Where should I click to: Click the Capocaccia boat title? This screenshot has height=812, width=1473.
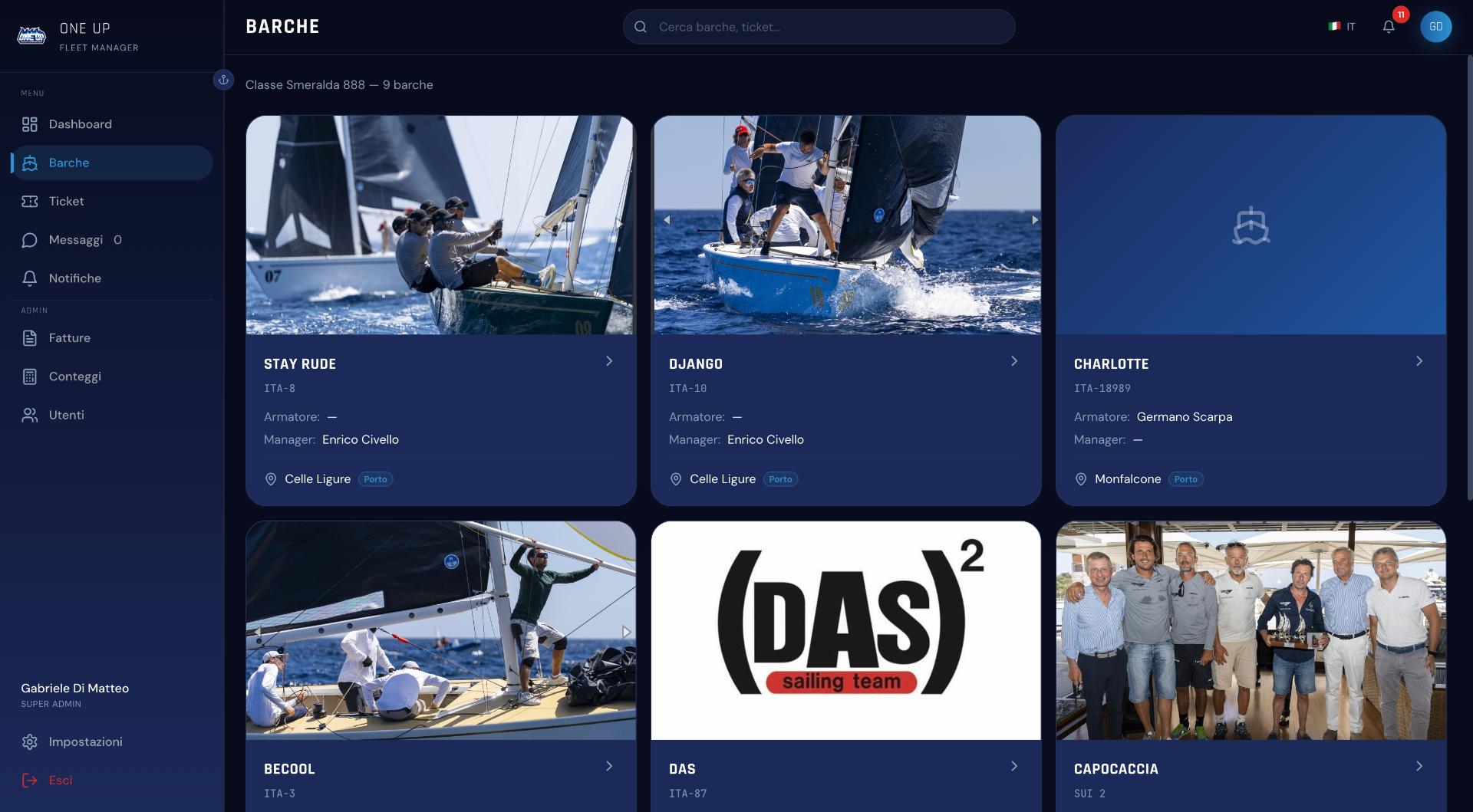coord(1116,769)
